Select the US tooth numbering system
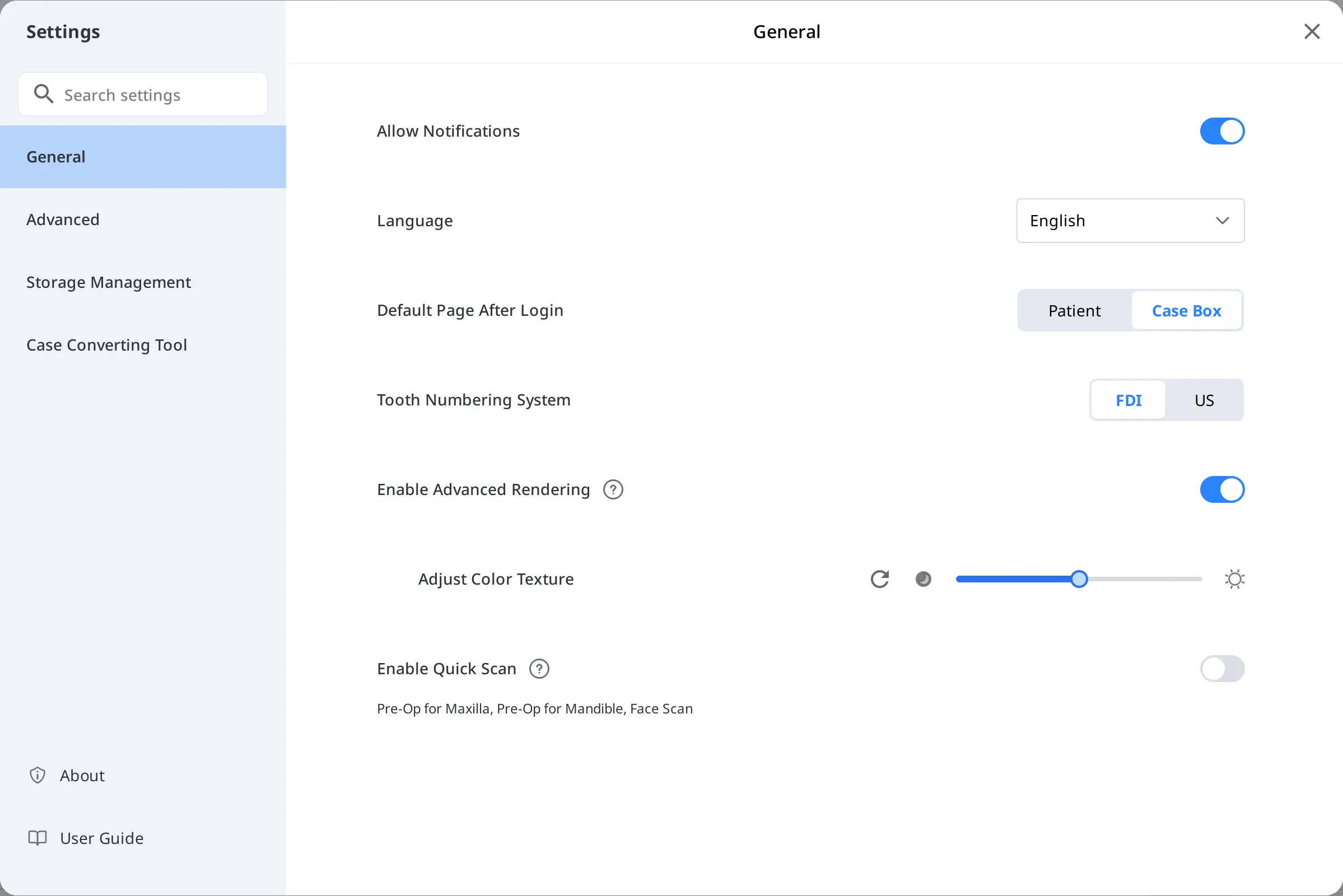The height and width of the screenshot is (896, 1343). click(x=1204, y=400)
